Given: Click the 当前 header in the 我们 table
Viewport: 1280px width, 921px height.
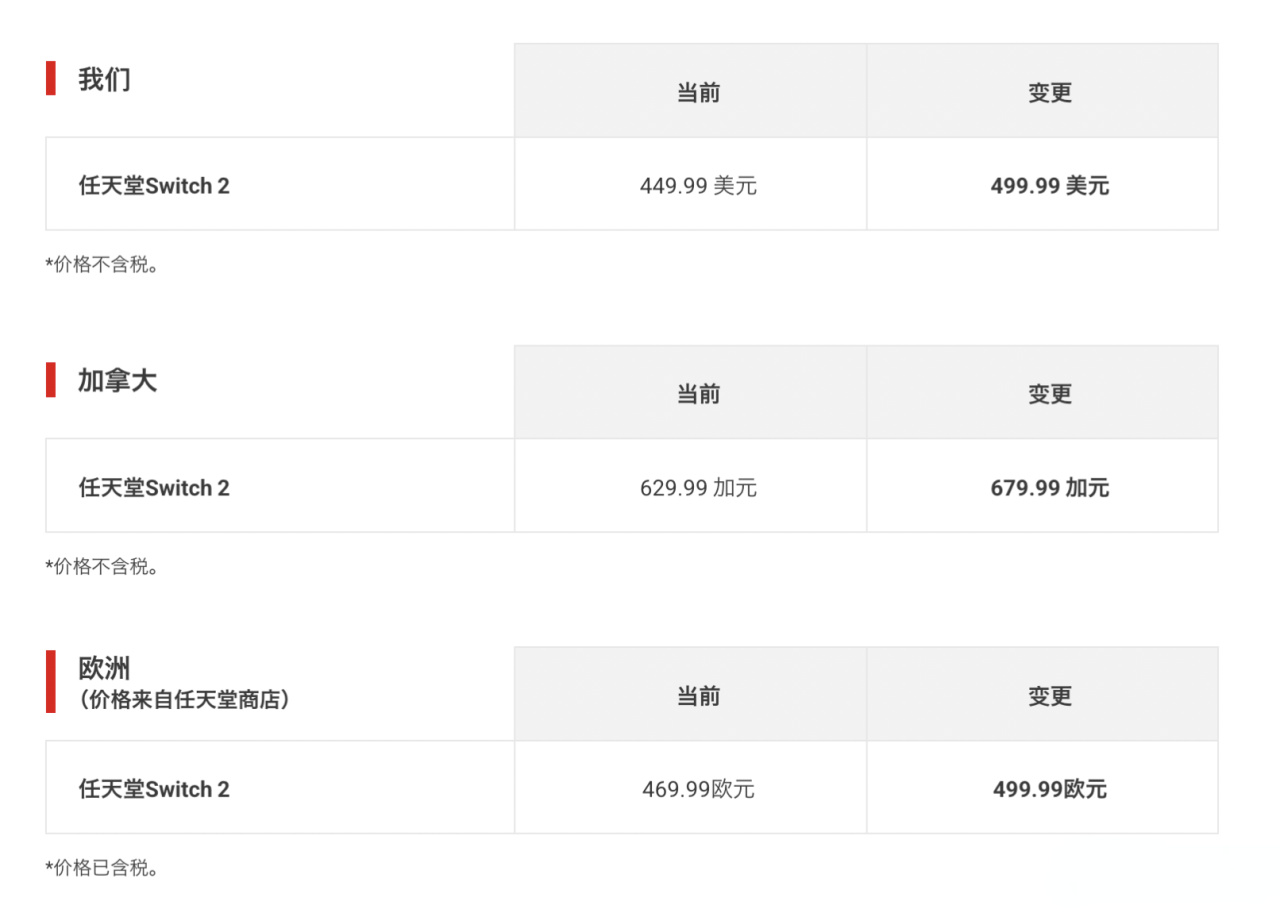Looking at the screenshot, I should [698, 93].
